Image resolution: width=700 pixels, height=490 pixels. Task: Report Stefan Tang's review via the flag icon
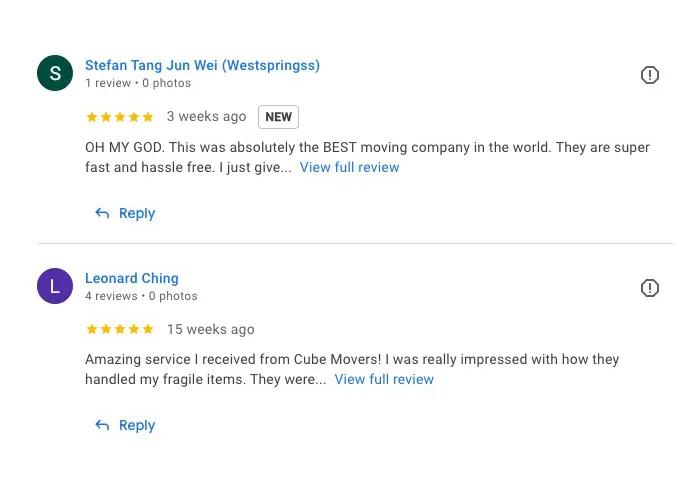650,75
